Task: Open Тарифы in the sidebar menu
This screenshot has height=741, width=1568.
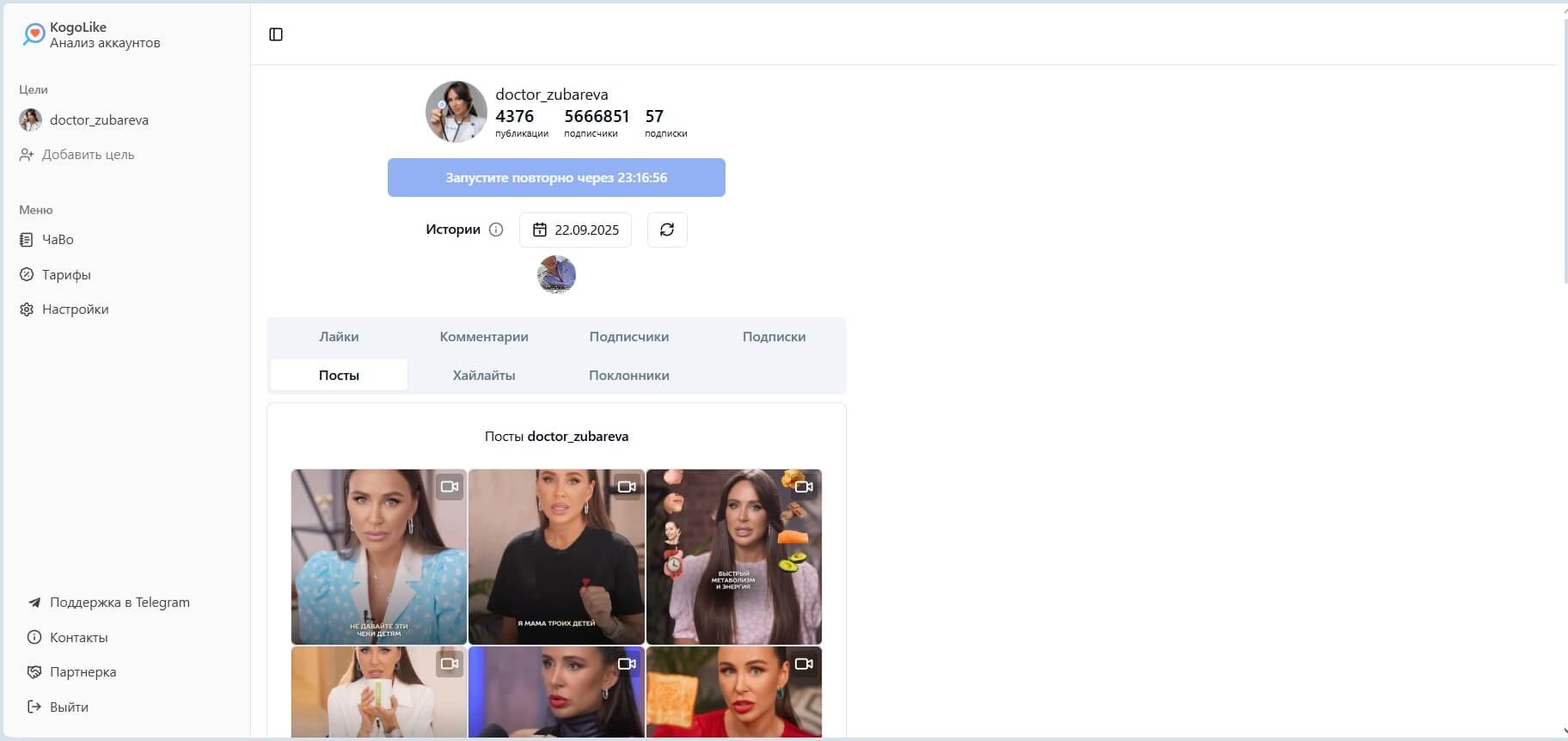Action: pyautogui.click(x=55, y=275)
